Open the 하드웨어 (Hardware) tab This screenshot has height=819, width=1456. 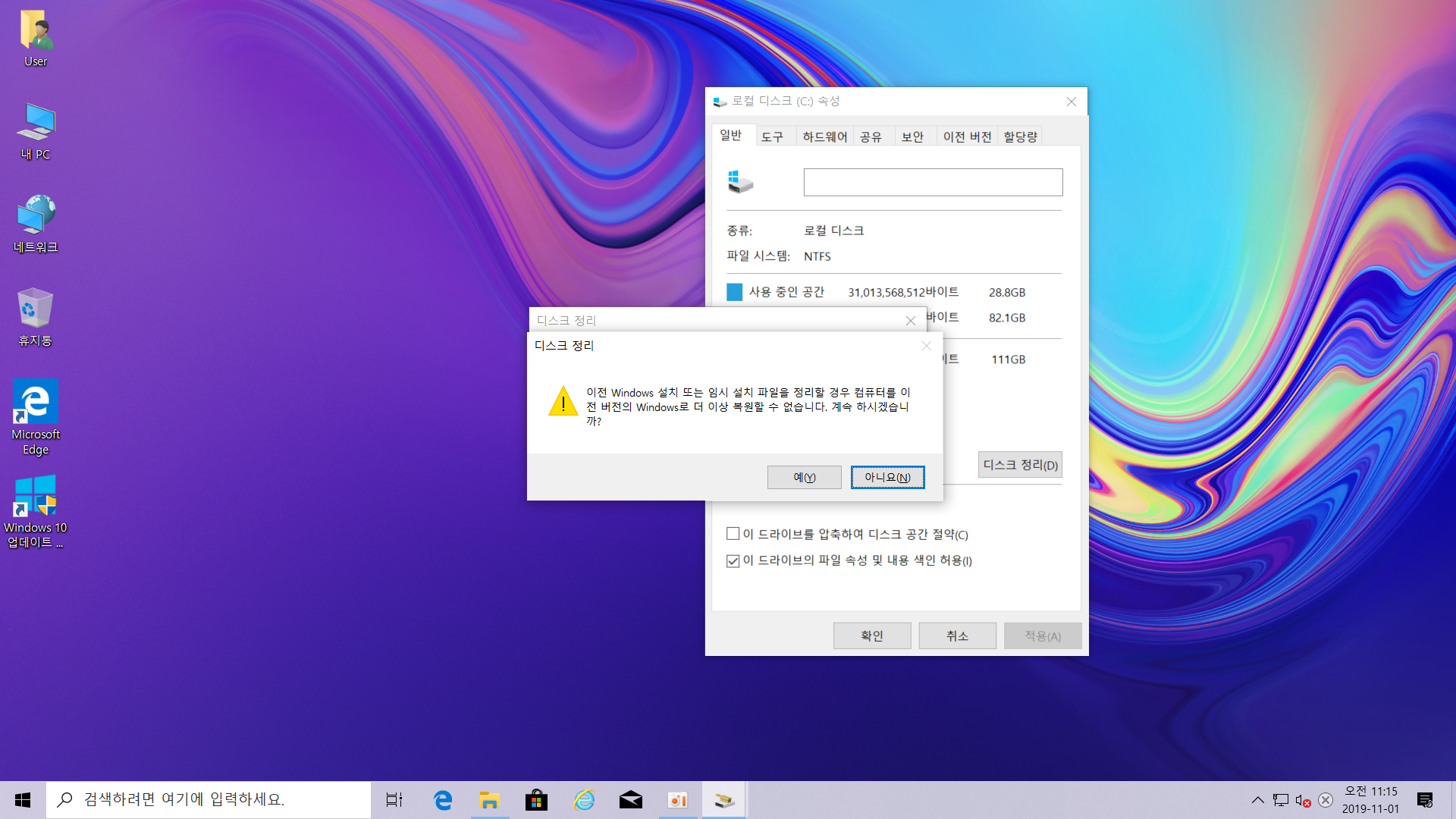(824, 136)
